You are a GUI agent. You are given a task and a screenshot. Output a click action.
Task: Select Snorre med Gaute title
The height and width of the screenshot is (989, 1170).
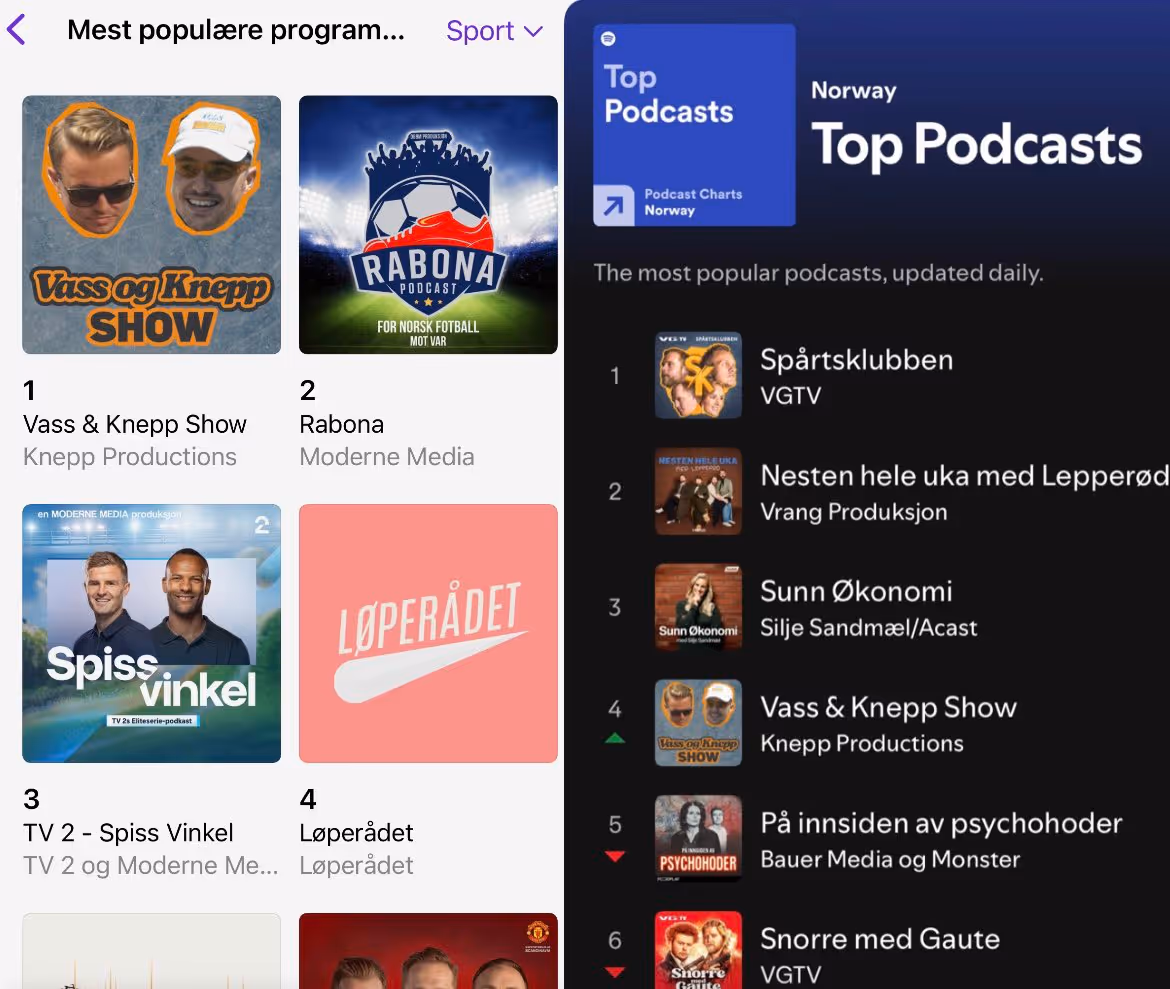880,939
